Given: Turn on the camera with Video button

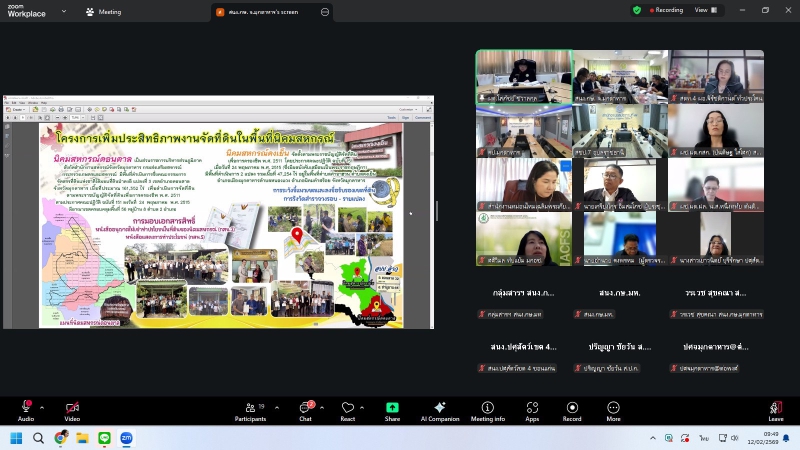Looking at the screenshot, I should (72, 410).
